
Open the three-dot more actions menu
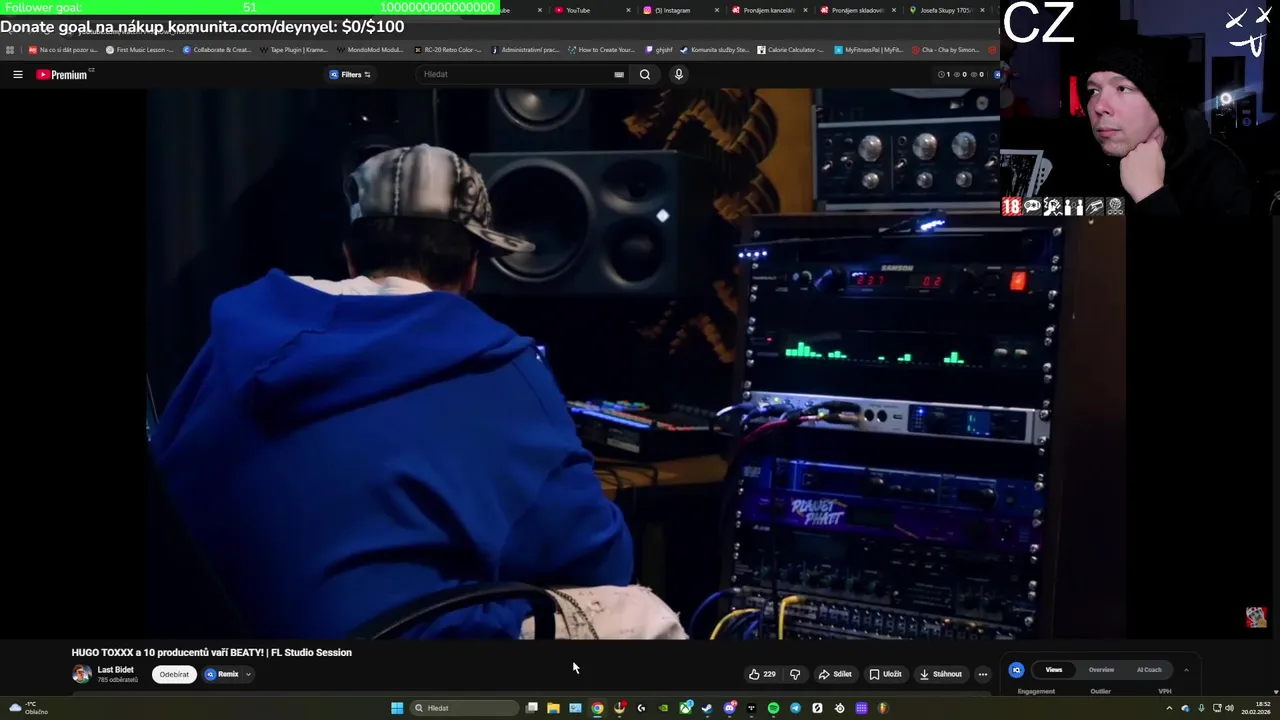coord(982,674)
